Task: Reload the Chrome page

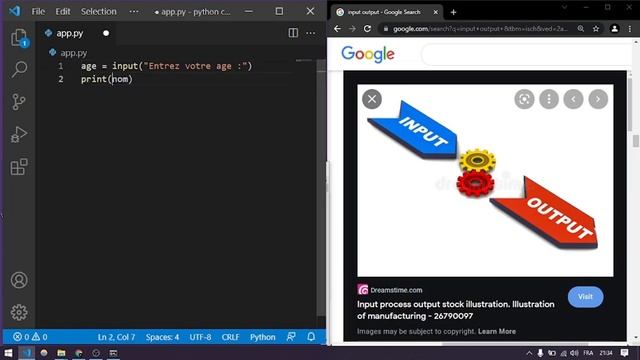Action: pyautogui.click(x=367, y=29)
